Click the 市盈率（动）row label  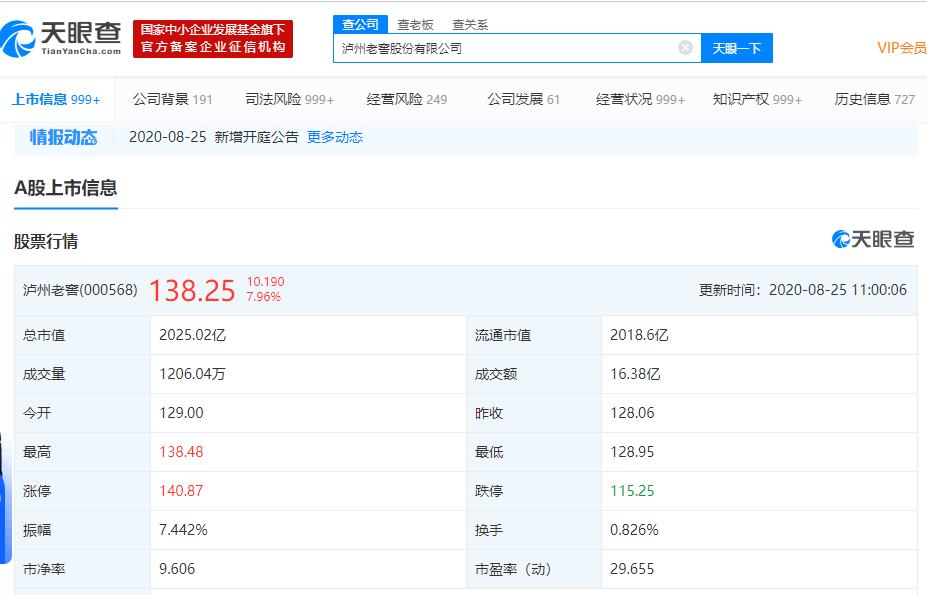point(513,569)
